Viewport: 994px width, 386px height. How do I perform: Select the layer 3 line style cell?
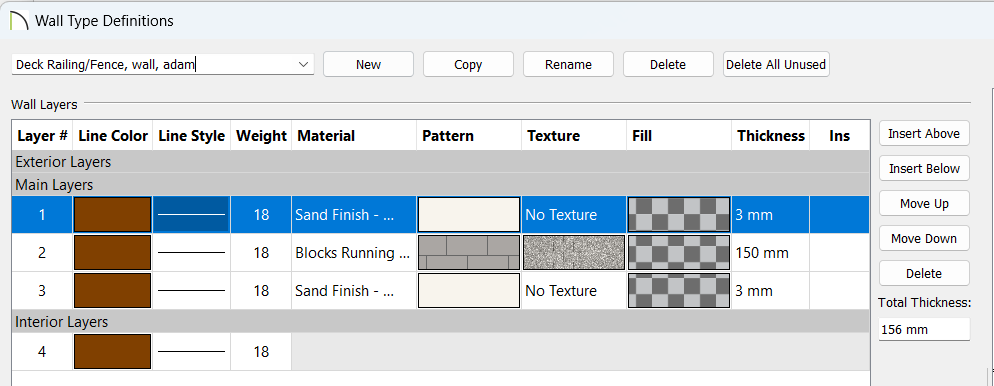191,291
